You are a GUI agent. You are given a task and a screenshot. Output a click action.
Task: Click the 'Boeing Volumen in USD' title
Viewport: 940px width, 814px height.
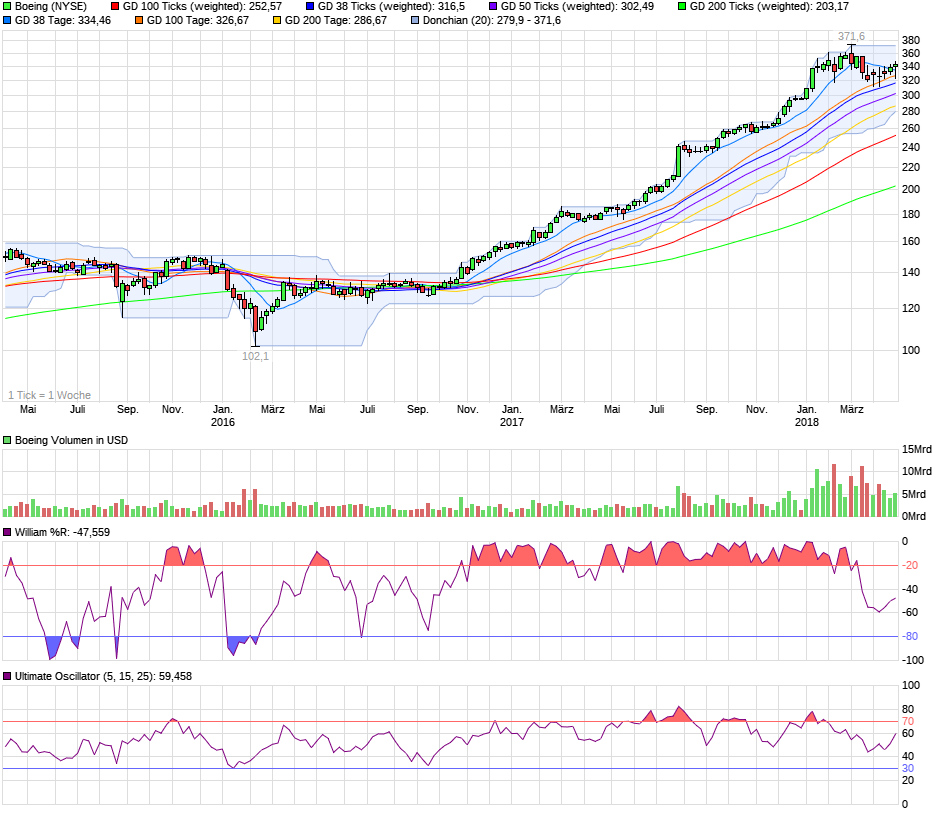point(71,441)
